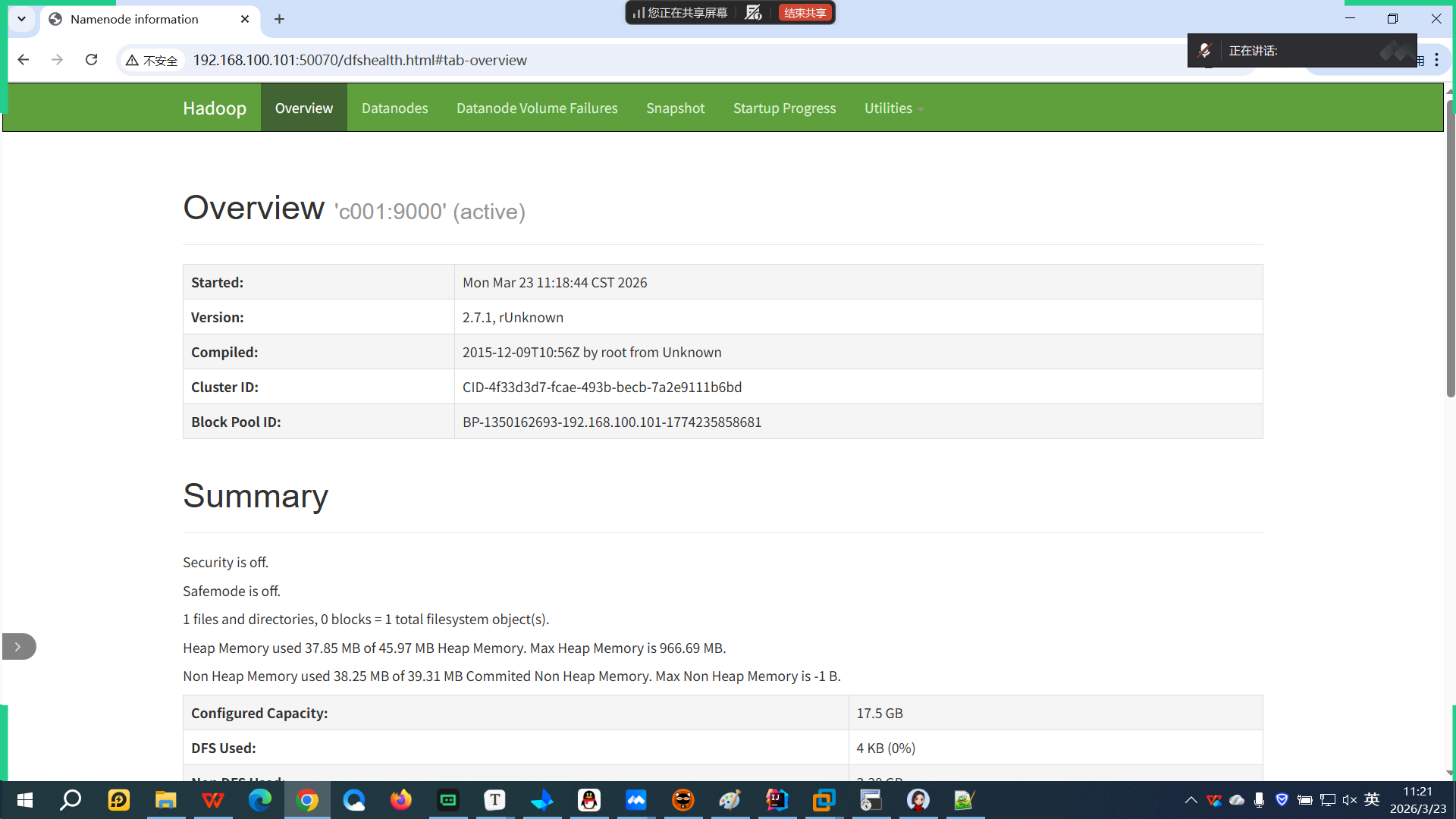Launch File Explorer from taskbar

(165, 800)
